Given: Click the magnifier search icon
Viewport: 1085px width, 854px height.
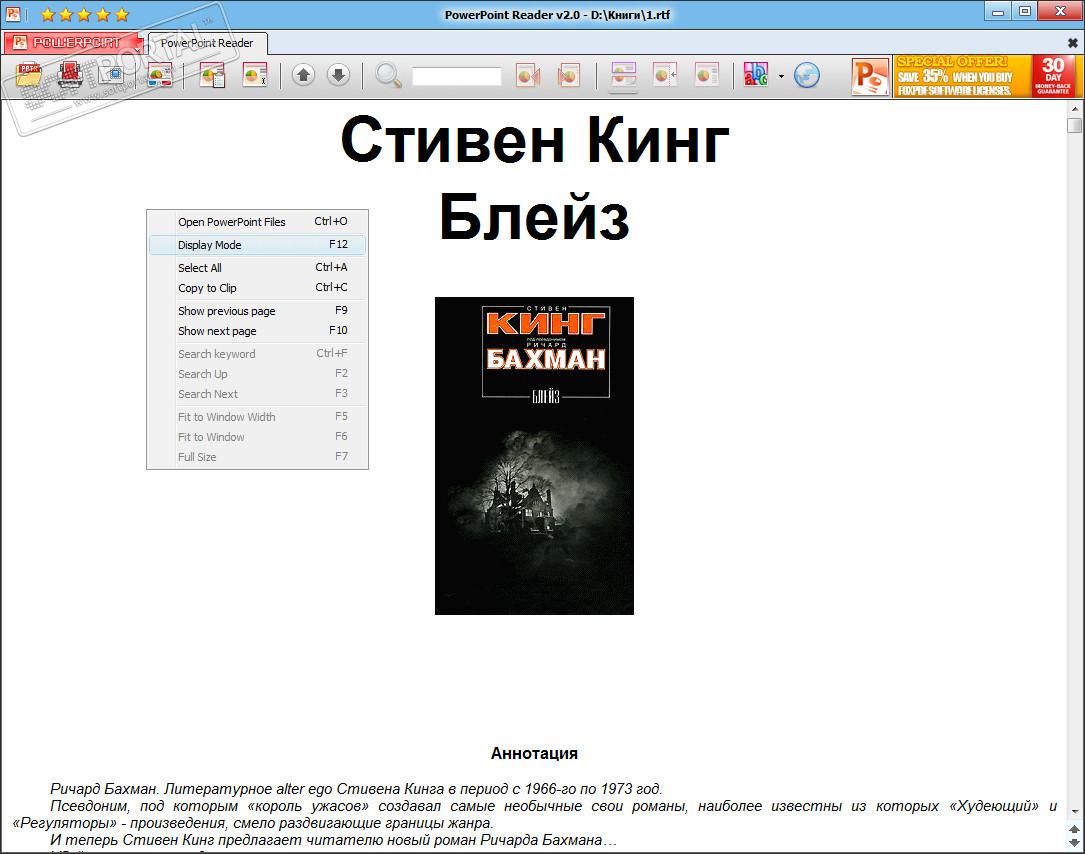Looking at the screenshot, I should [388, 75].
